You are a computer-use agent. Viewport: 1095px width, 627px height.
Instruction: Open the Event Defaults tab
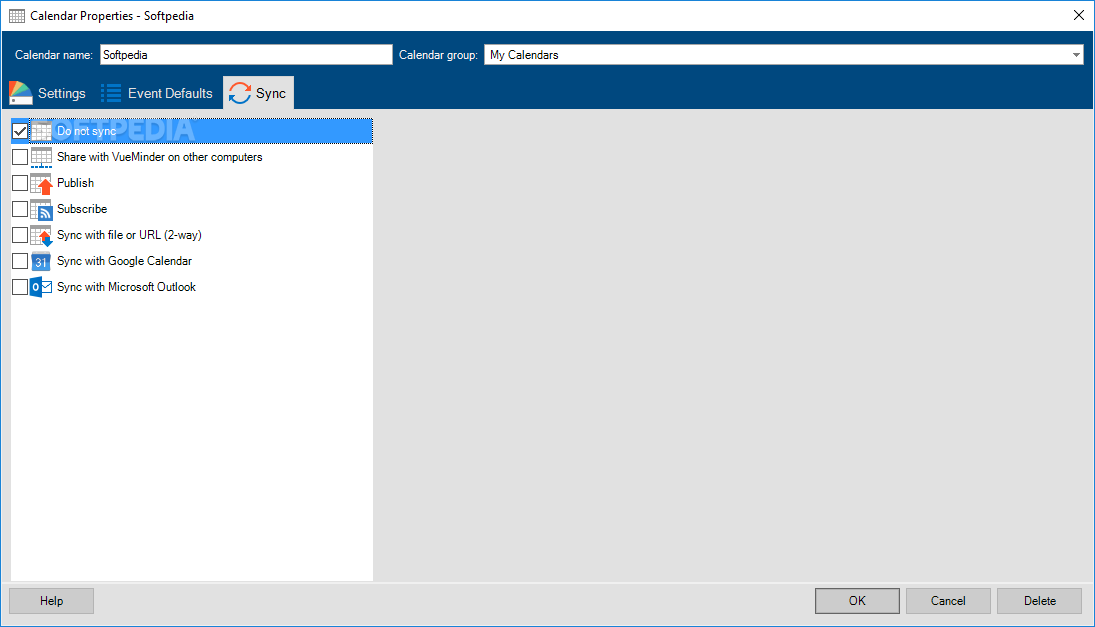pyautogui.click(x=157, y=93)
